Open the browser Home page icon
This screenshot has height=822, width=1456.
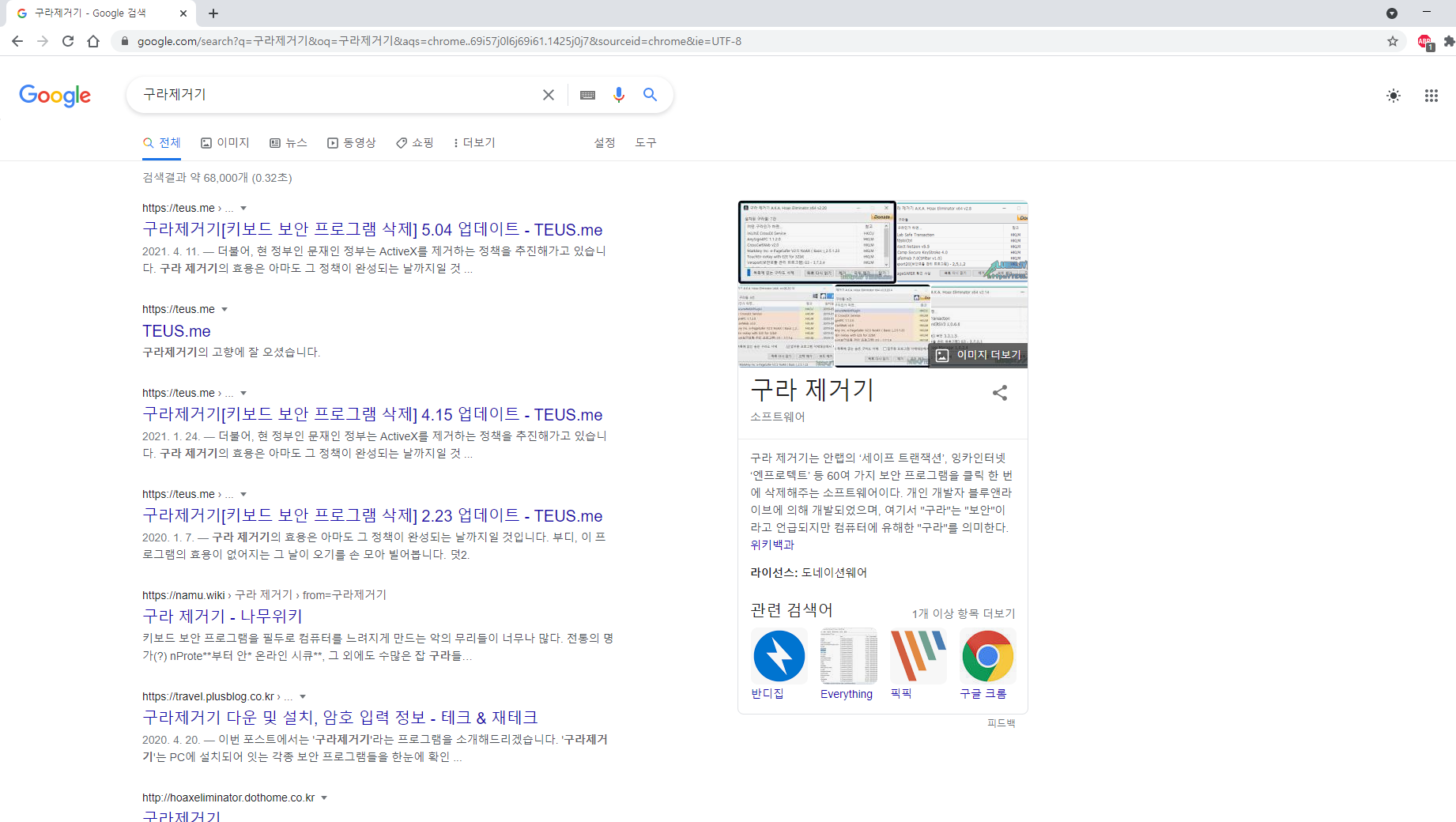pos(93,41)
